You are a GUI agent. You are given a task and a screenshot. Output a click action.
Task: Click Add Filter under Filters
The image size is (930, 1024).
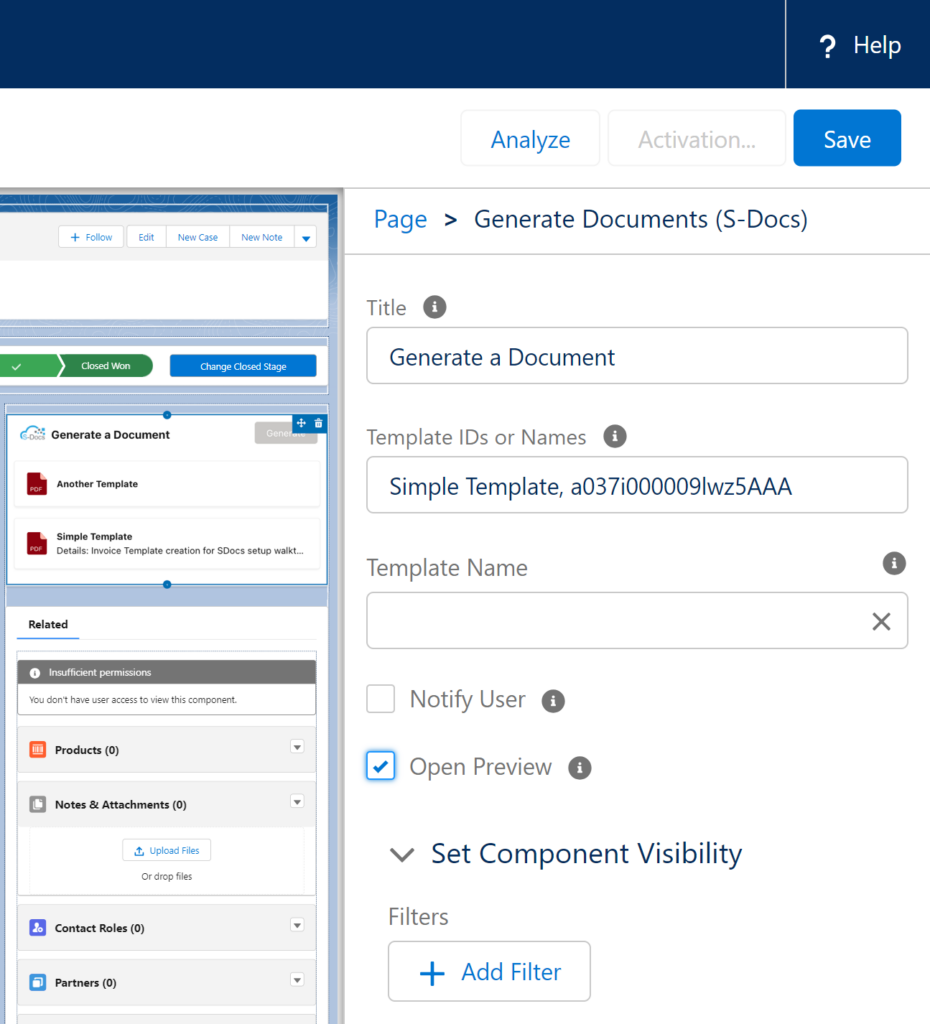click(489, 971)
